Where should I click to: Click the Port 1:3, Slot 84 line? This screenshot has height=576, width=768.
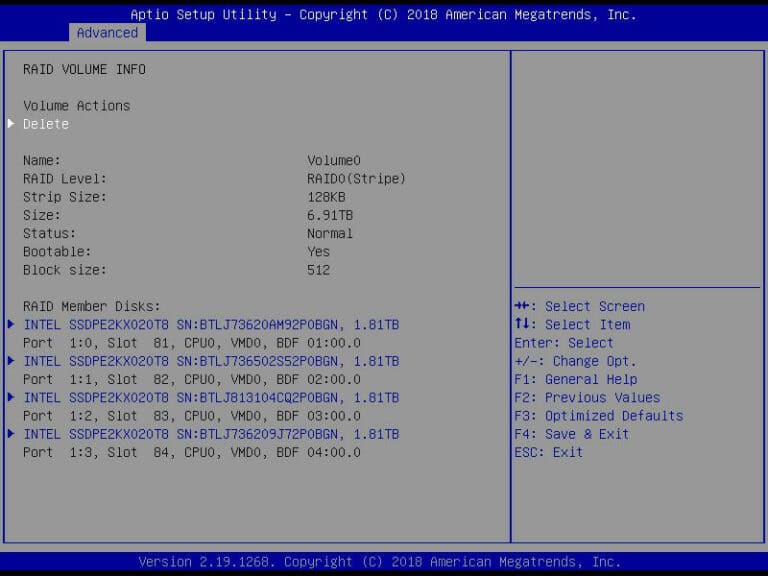192,453
